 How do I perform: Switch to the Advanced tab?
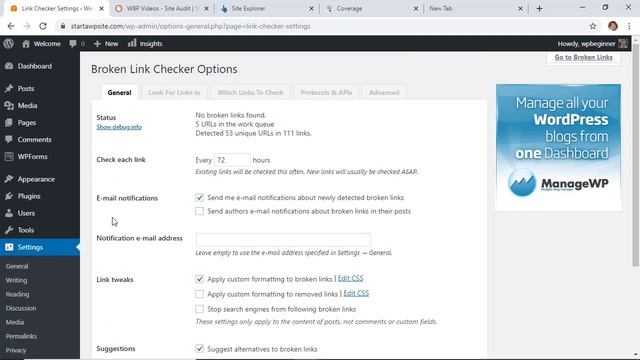point(384,93)
